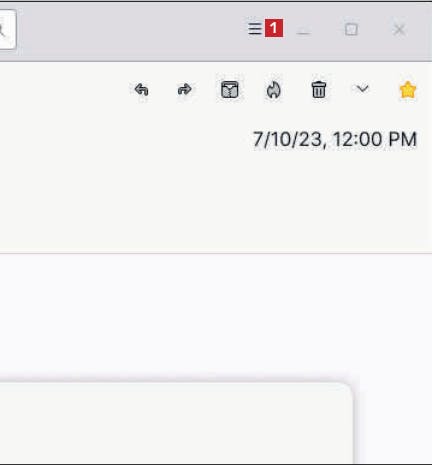
Task: Close the Thunderbird window
Action: (x=399, y=30)
